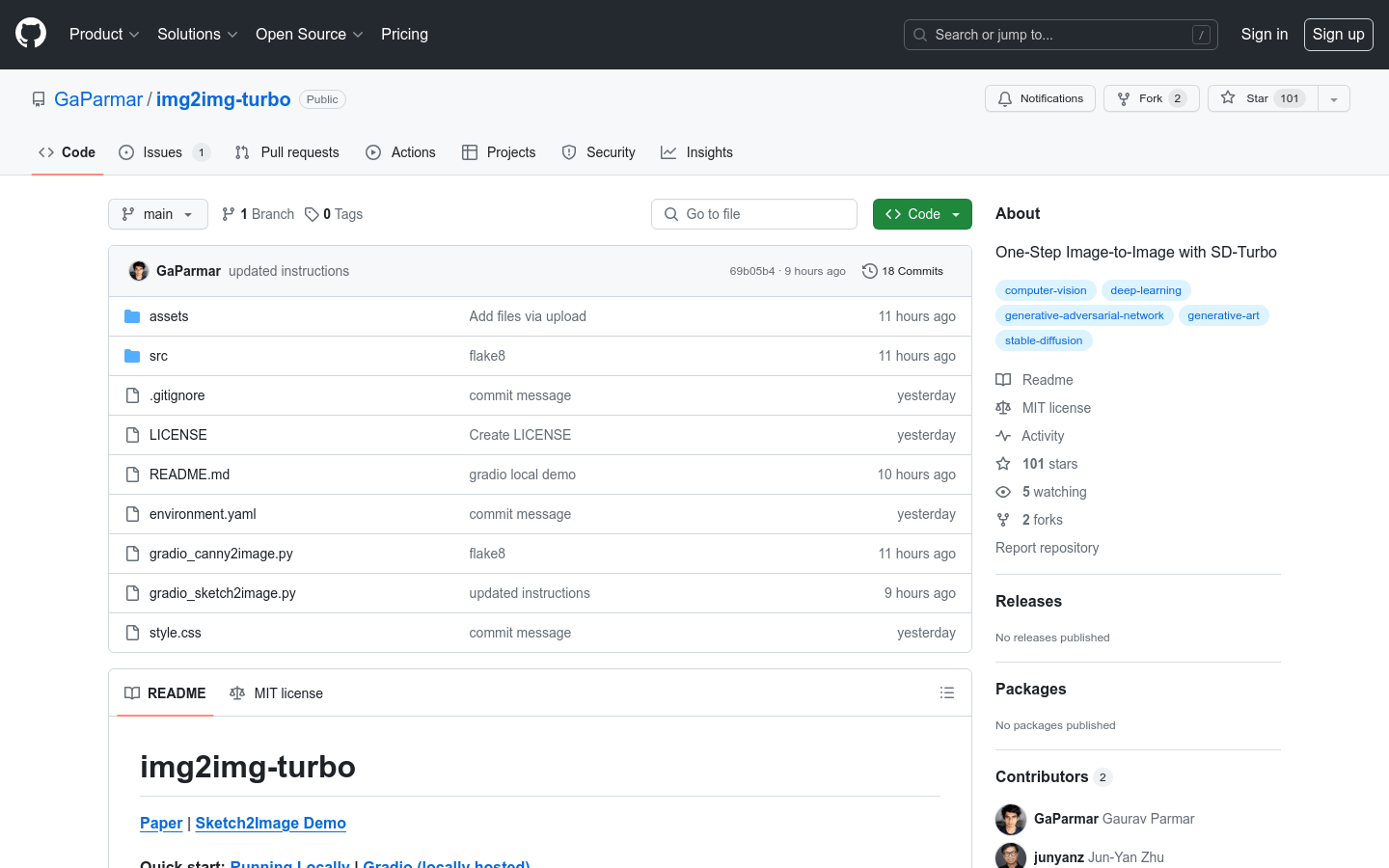Click the eye icon beside watching
Viewport: 1389px width, 868px height.
pyautogui.click(x=1003, y=492)
